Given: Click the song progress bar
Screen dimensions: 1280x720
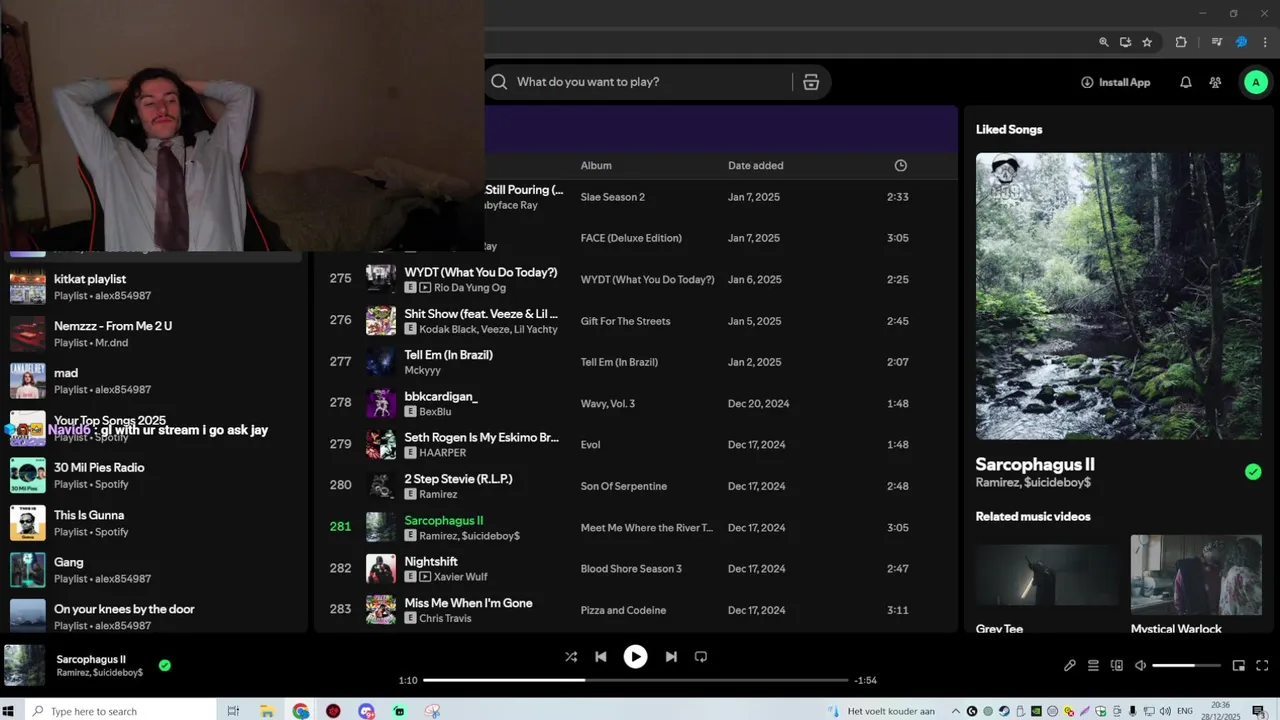Looking at the screenshot, I should pos(635,680).
